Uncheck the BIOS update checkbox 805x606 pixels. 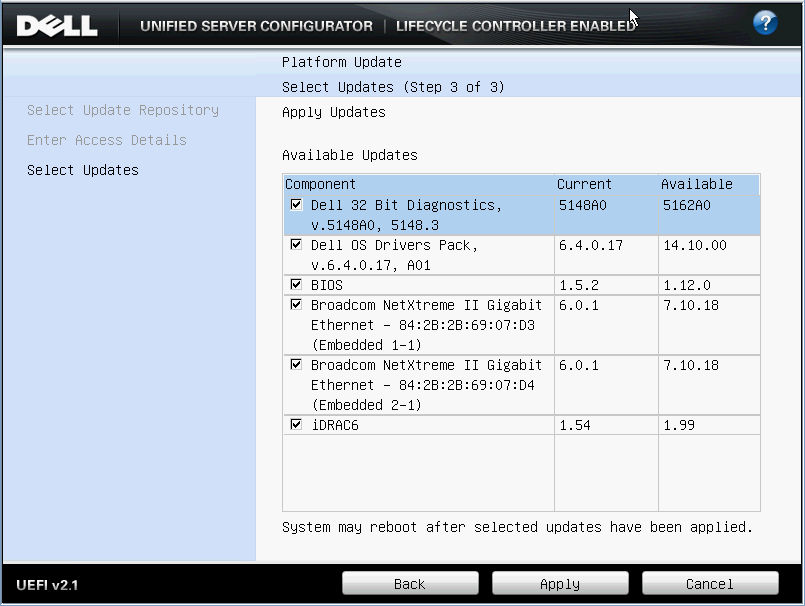coord(296,284)
